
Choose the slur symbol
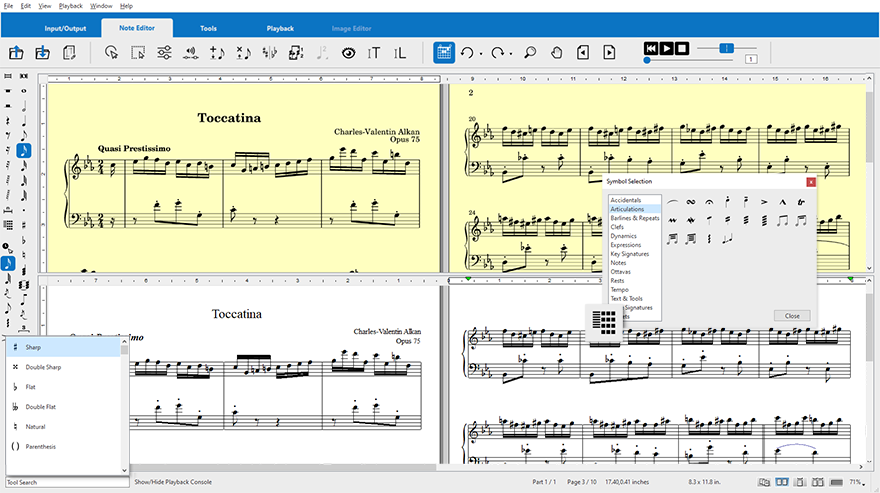pyautogui.click(x=672, y=202)
